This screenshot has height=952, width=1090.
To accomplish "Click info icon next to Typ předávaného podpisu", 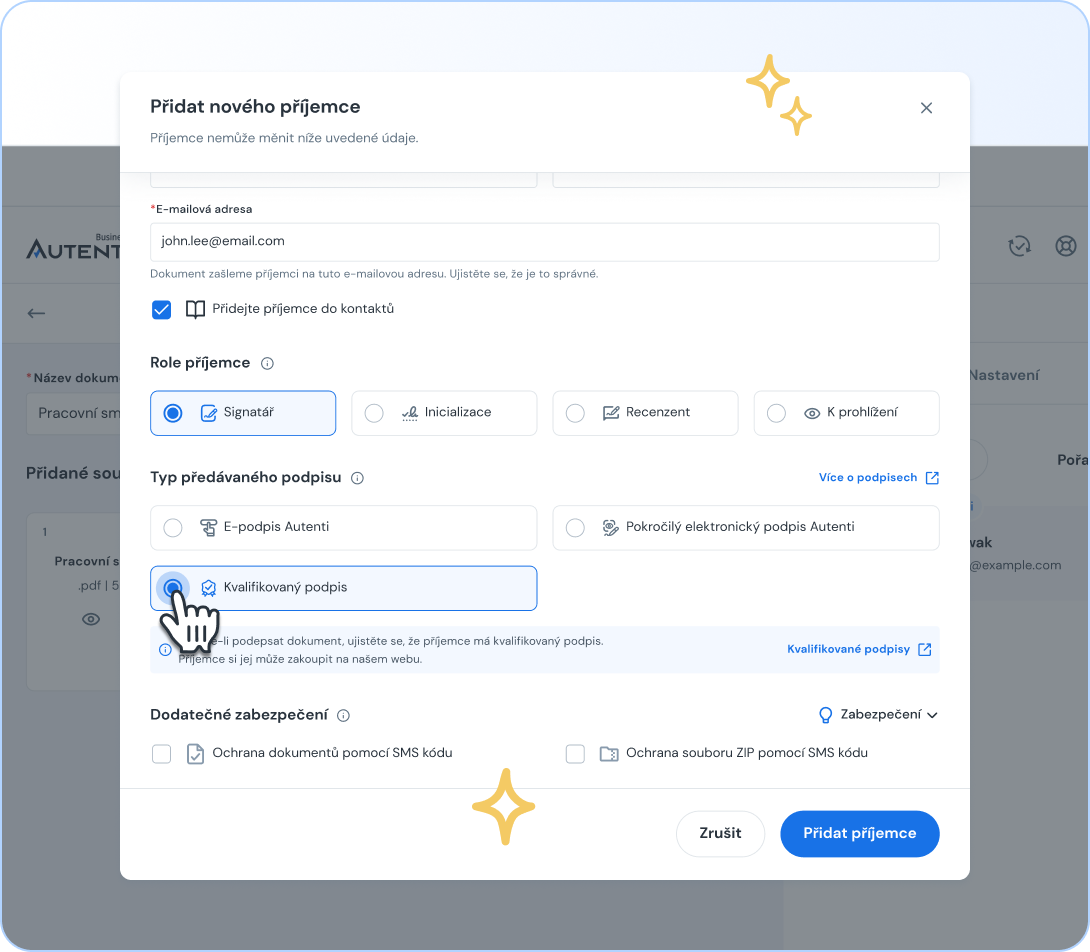I will [357, 478].
